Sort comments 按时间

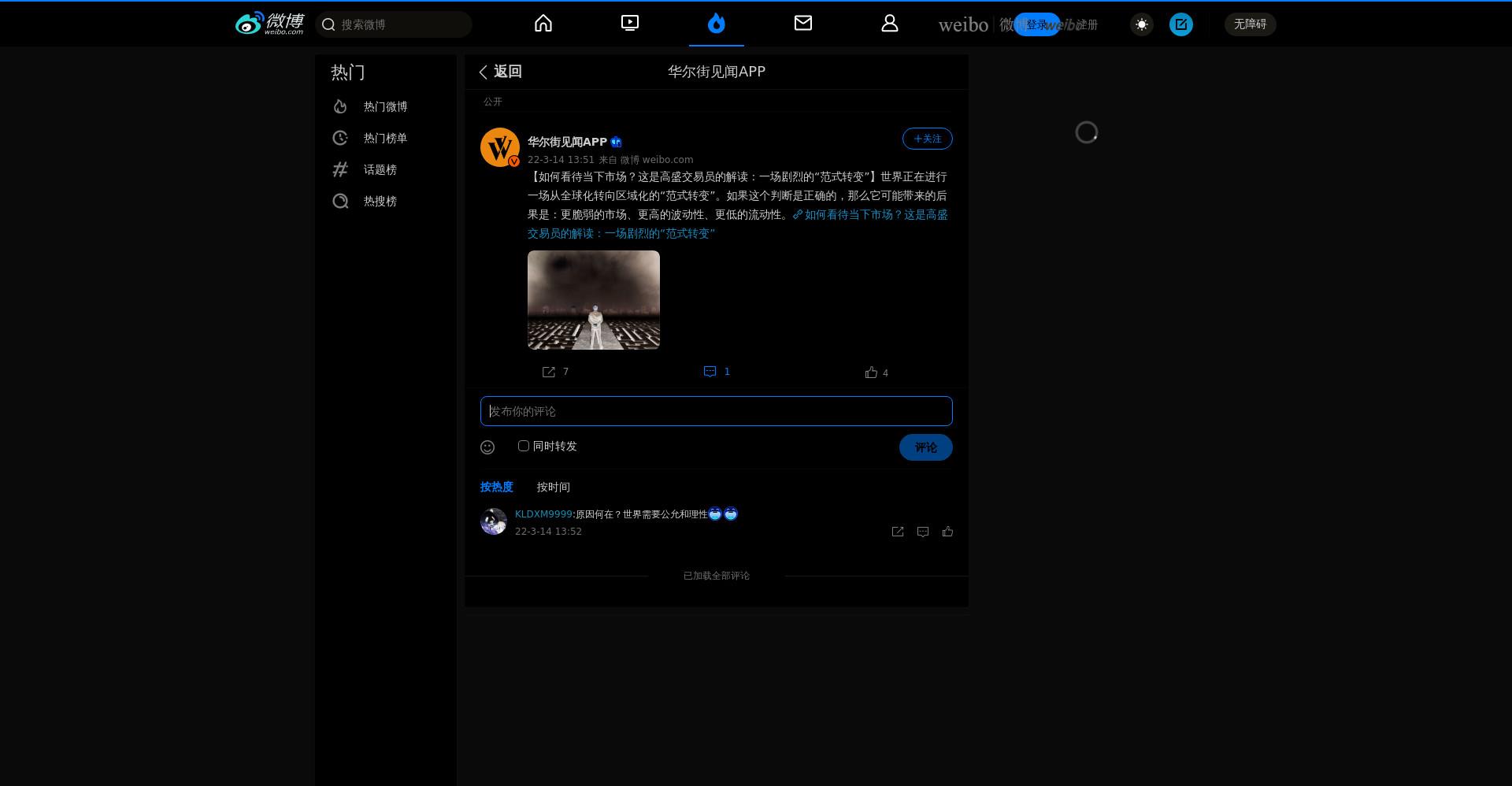coord(554,487)
